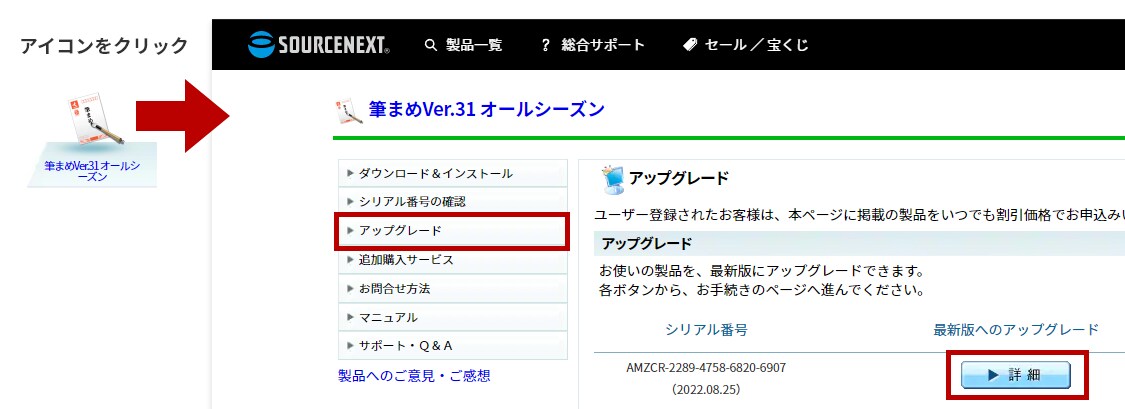Click the question mark icon beside 総合サポート
This screenshot has height=409, width=1125.
pos(545,45)
